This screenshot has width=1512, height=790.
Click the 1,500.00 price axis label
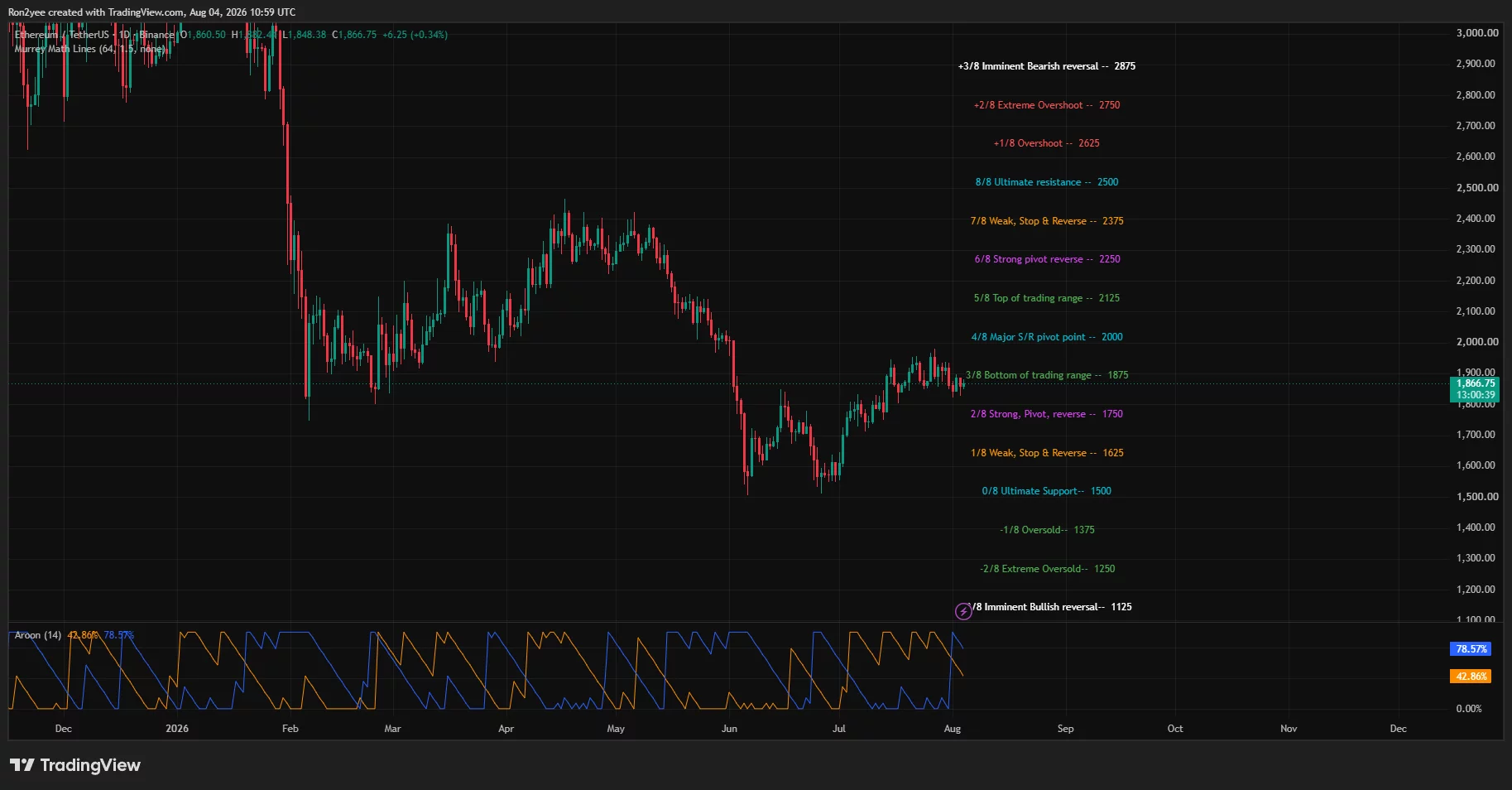[x=1477, y=497]
